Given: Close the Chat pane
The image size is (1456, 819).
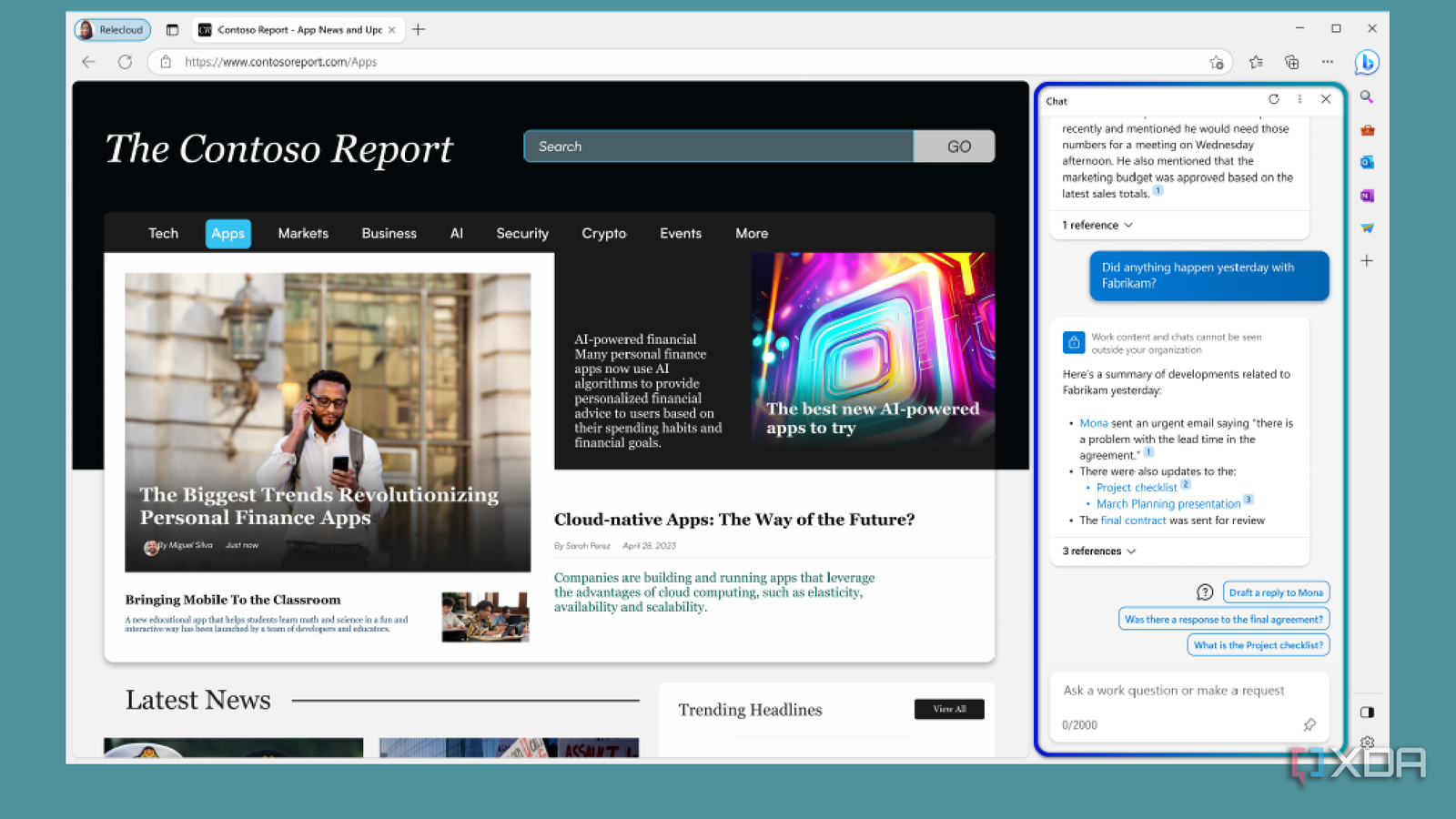Looking at the screenshot, I should coord(1326,99).
